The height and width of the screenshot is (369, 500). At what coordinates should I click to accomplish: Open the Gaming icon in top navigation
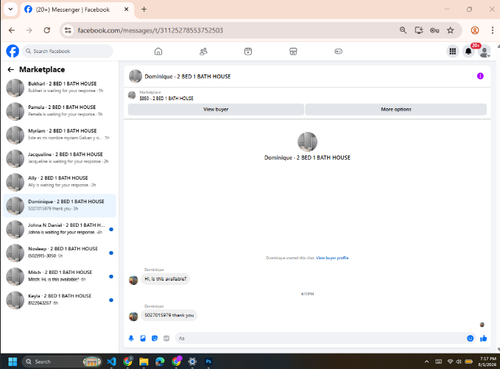click(x=338, y=51)
